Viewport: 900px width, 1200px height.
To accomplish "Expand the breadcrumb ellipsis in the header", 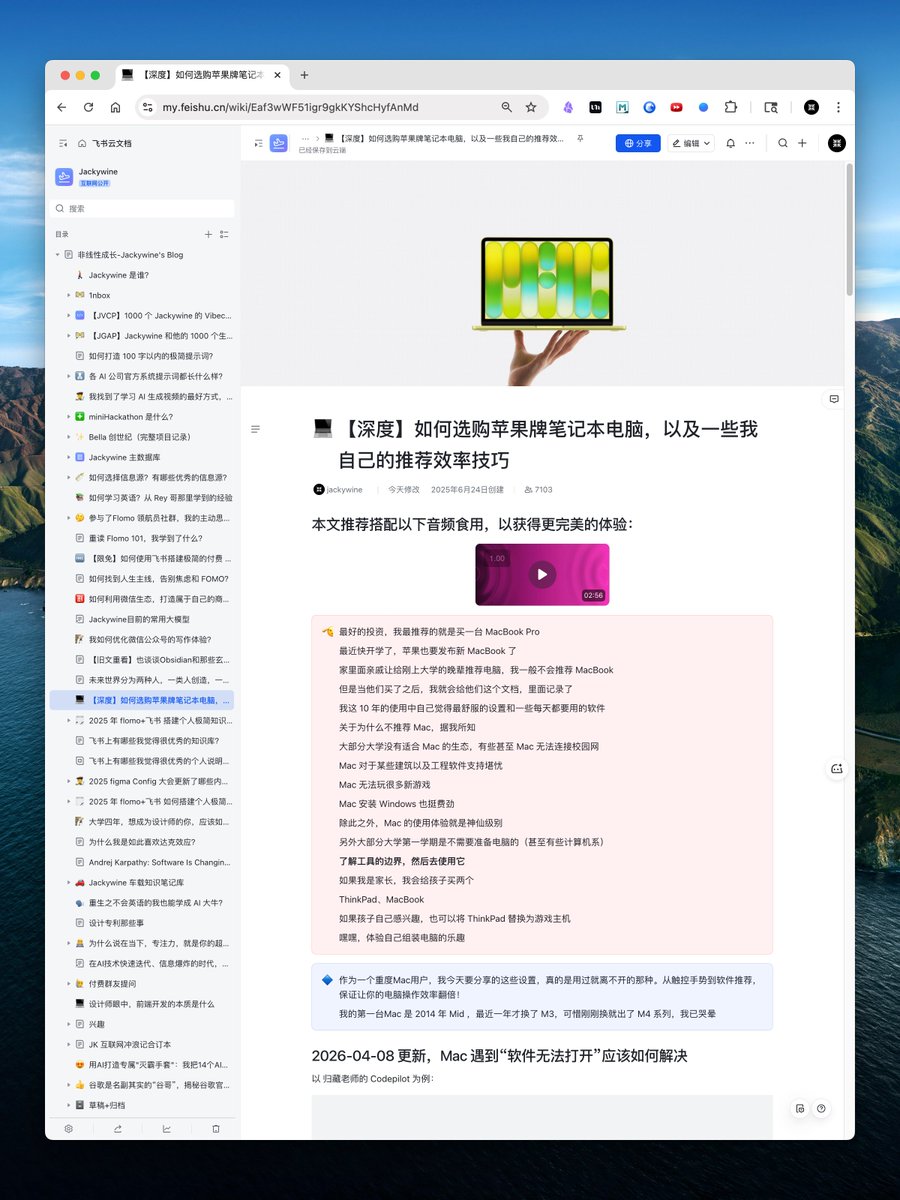I will click(x=306, y=138).
